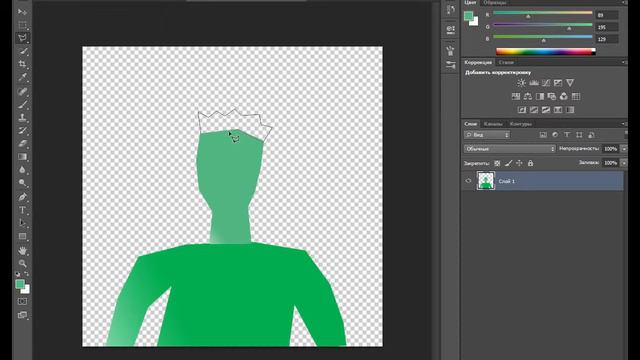
Task: Toggle lock image pixels brush icon
Action: coord(508,163)
